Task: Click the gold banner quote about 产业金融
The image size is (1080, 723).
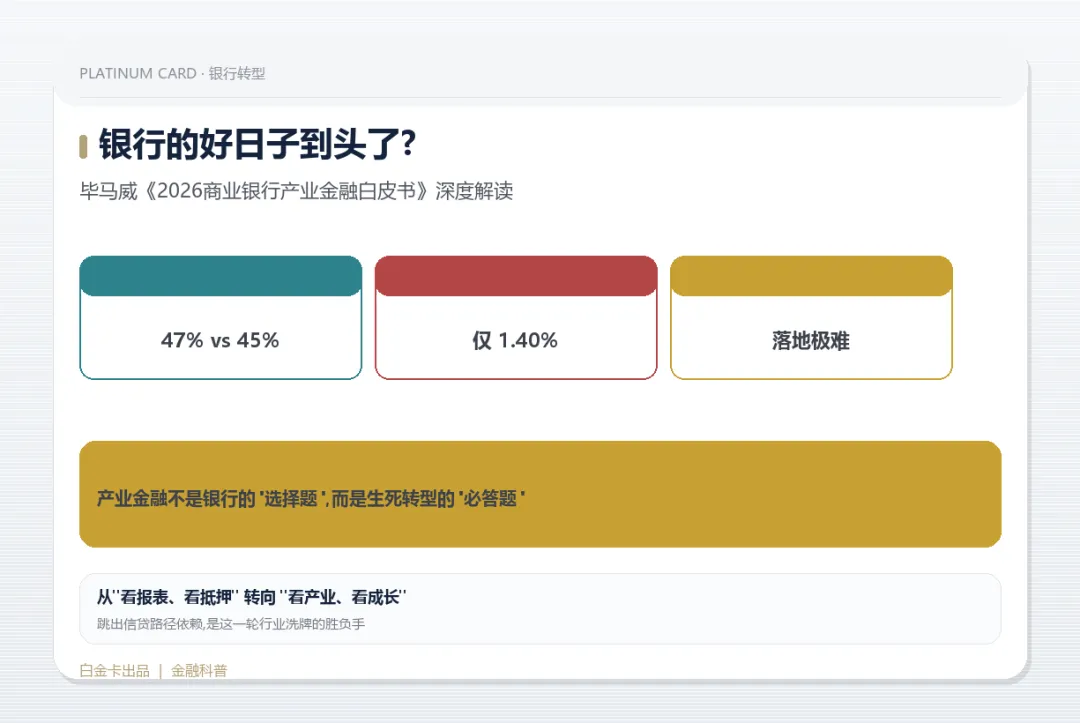Action: (311, 498)
